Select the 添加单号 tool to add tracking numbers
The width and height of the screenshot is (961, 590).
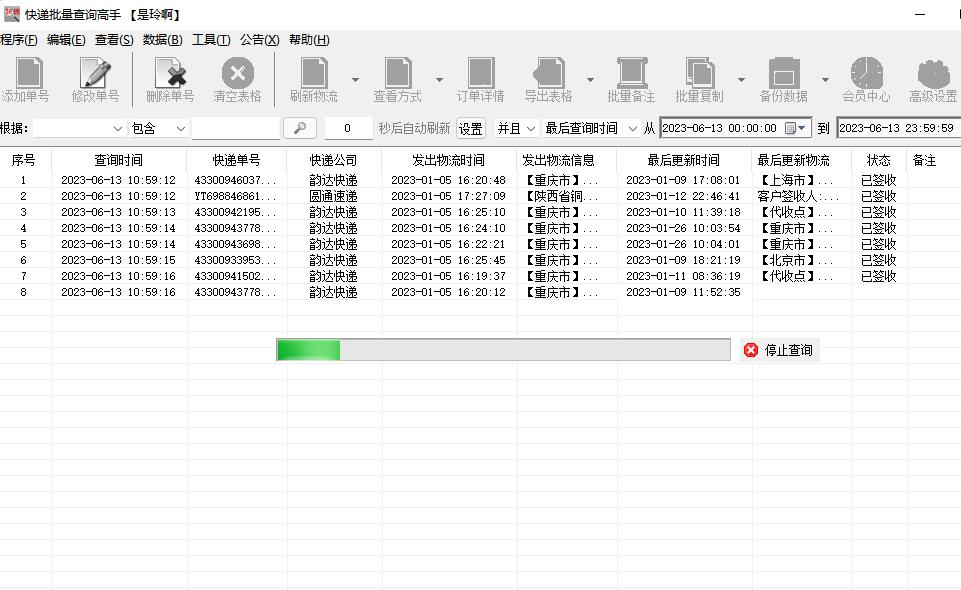pyautogui.click(x=27, y=78)
